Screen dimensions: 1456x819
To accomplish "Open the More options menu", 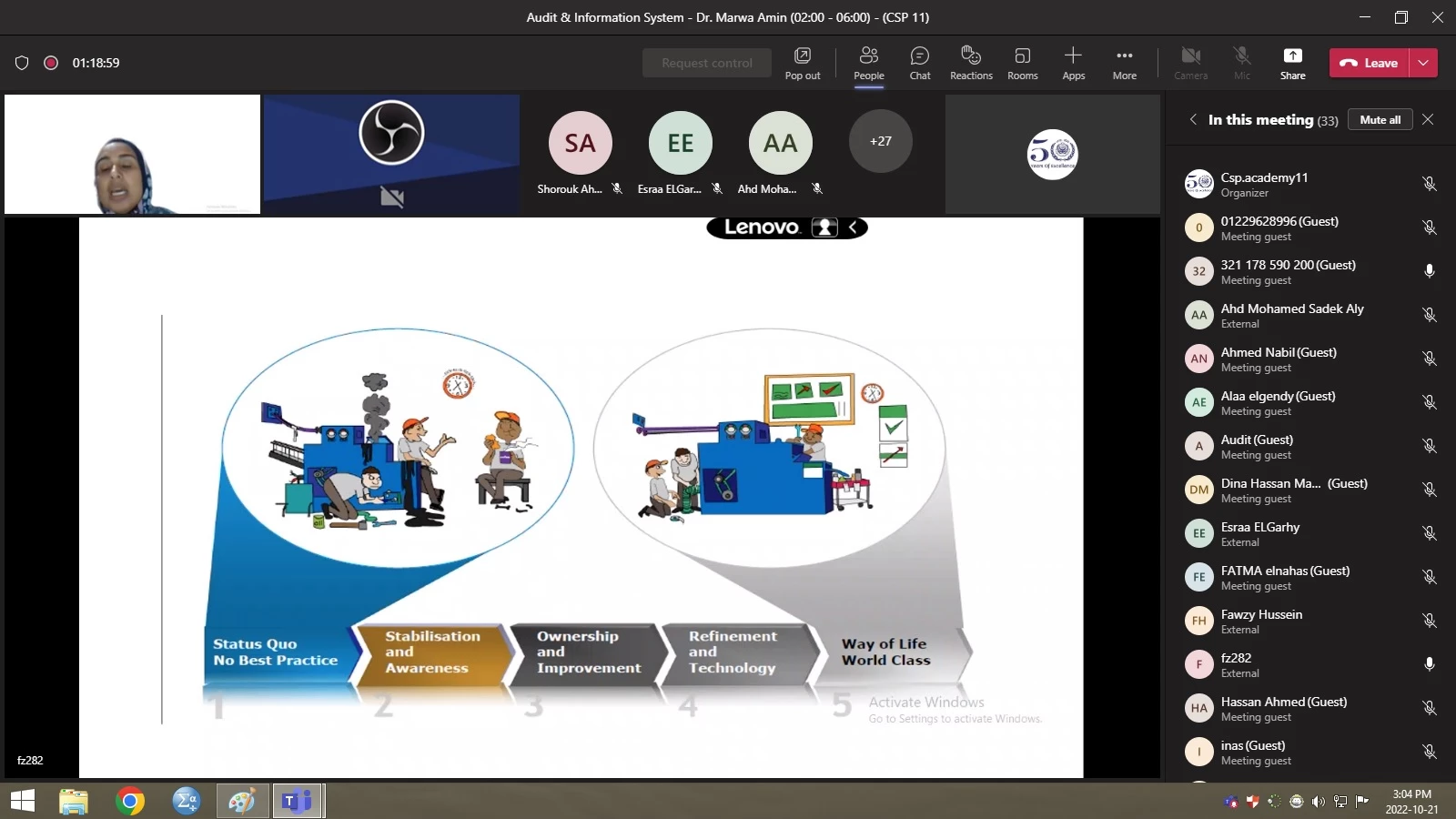I will click(x=1124, y=63).
